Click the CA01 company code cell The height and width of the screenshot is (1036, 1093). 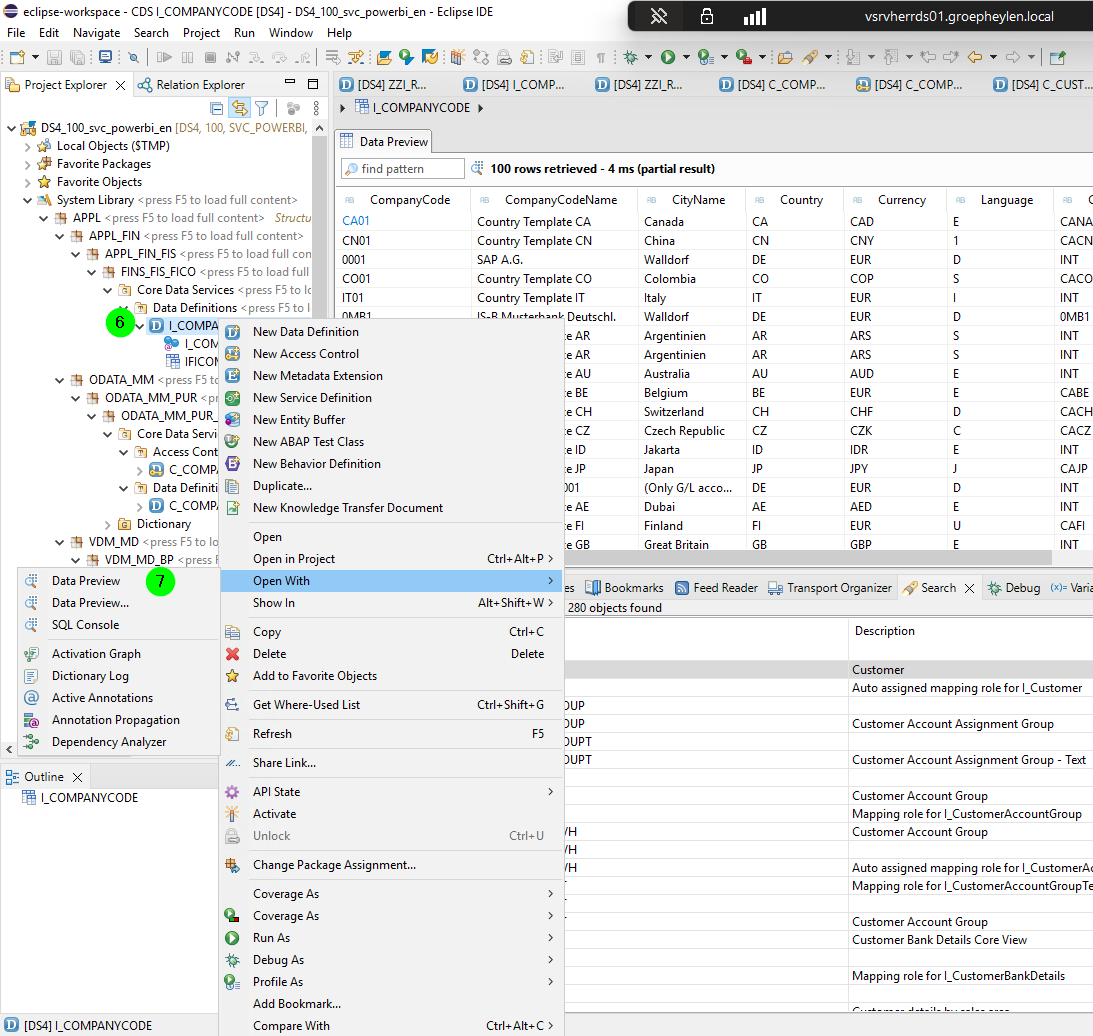click(x=356, y=221)
